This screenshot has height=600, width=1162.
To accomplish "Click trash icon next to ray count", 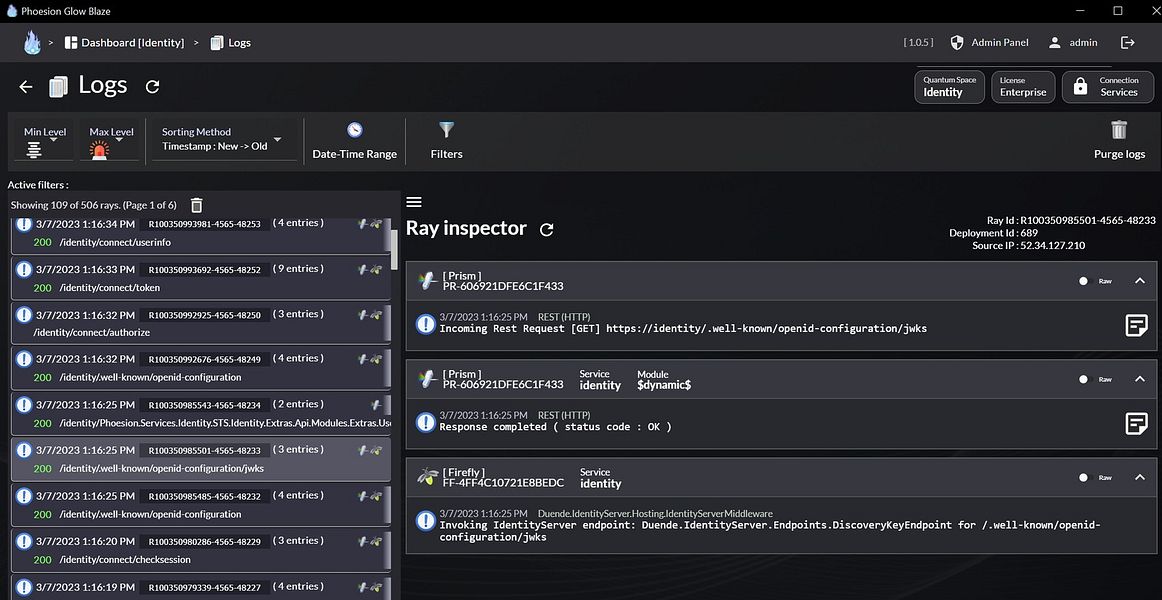I will pos(197,205).
